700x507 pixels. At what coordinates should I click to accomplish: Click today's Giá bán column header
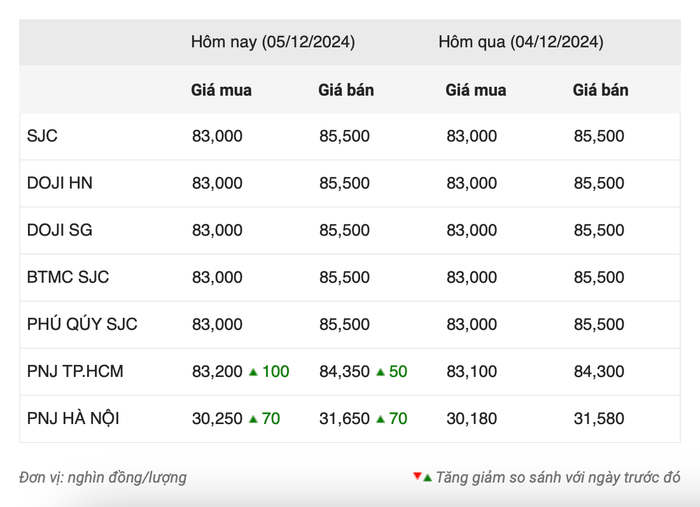pos(346,90)
